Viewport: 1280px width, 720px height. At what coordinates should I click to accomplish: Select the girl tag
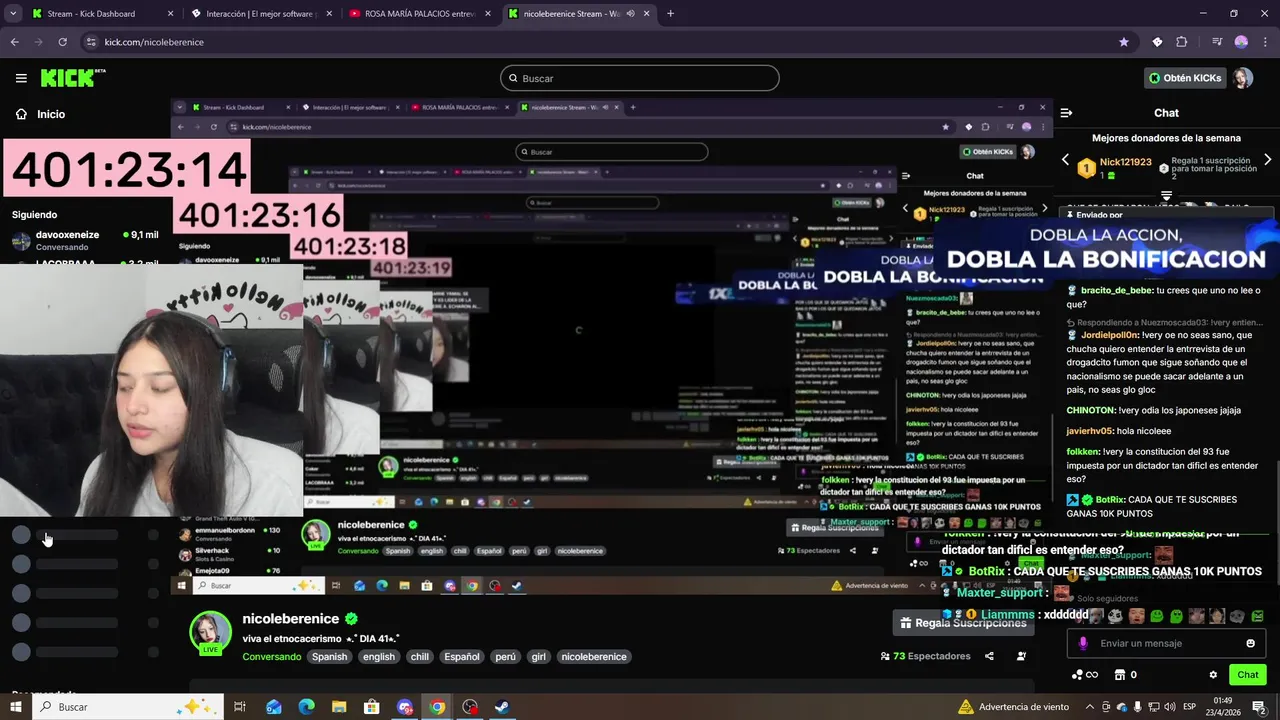(539, 657)
